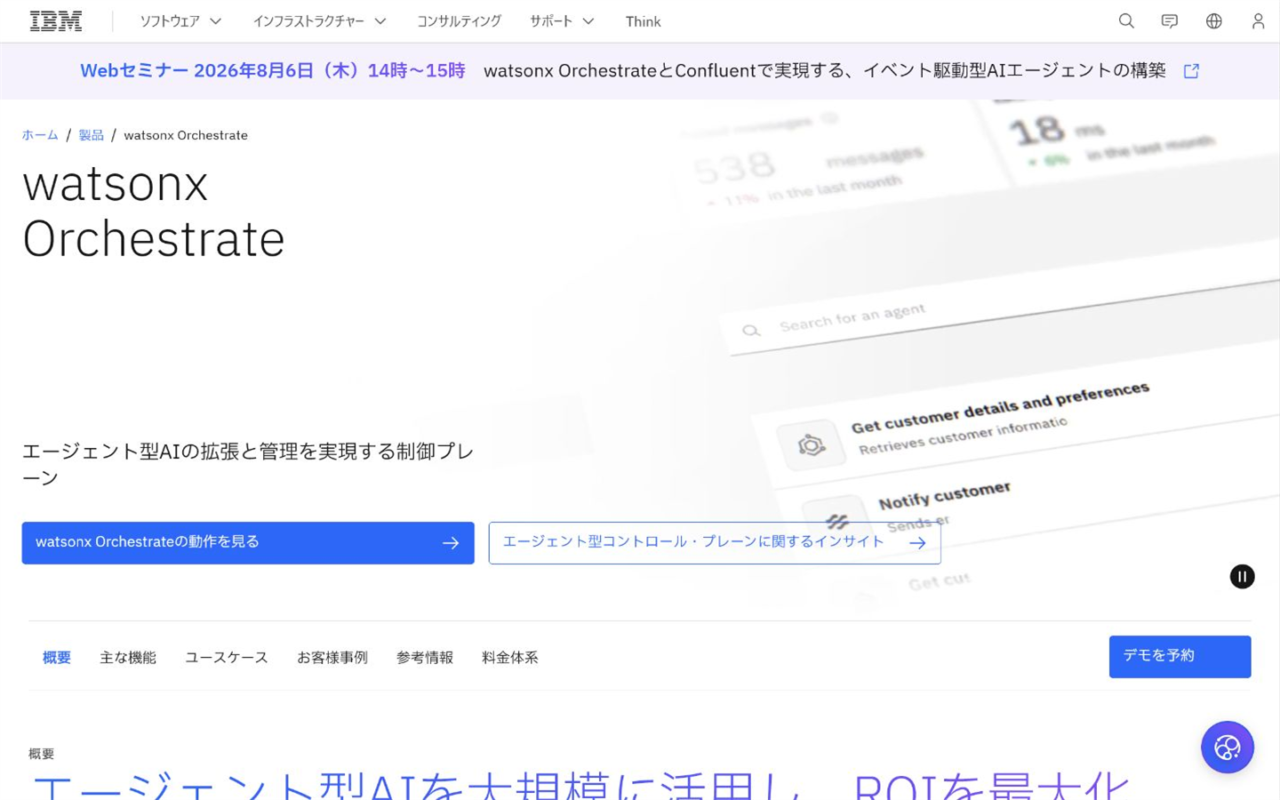
Task: Expand the サポート menu
Action: (562, 21)
